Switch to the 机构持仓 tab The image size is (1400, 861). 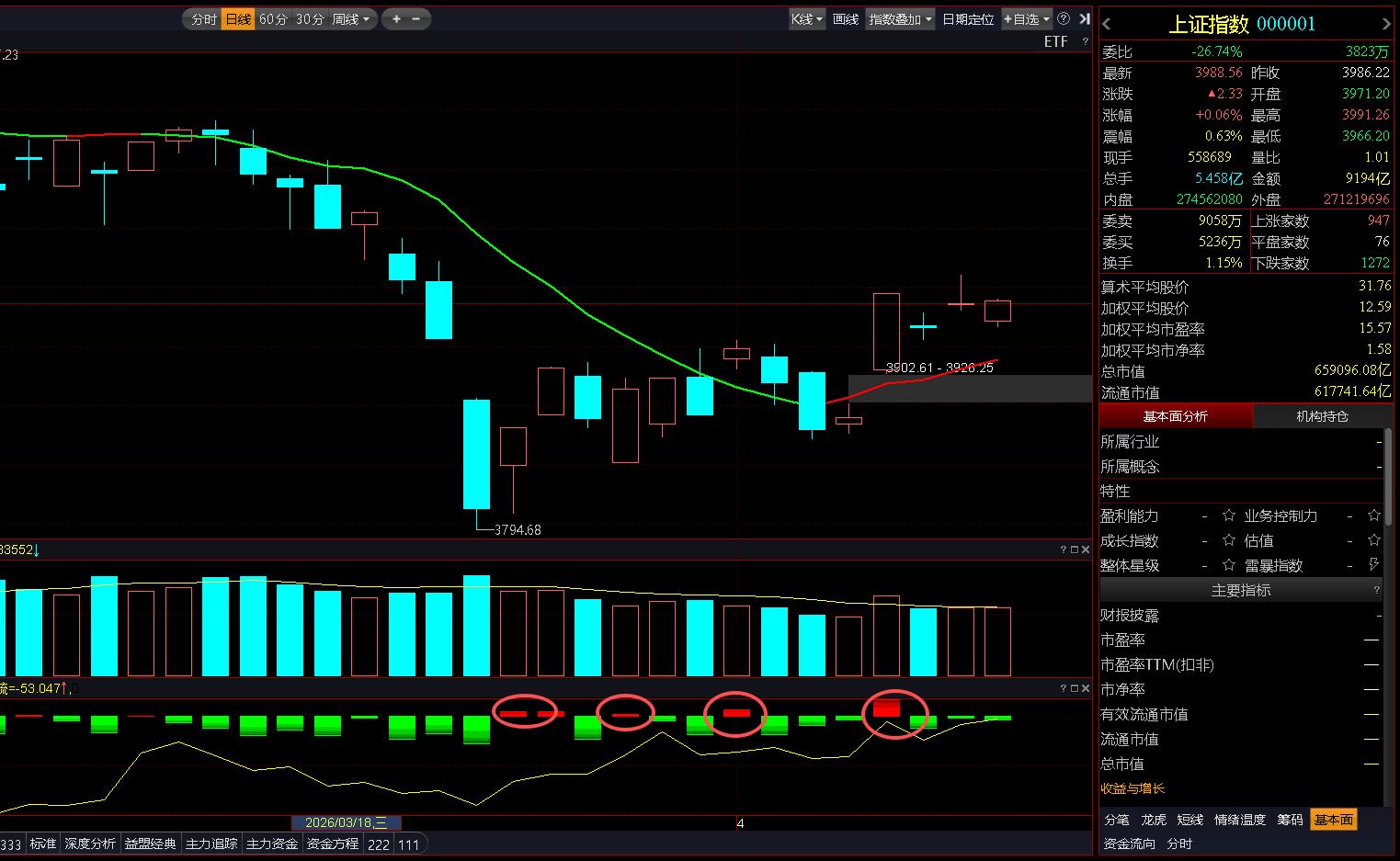click(1322, 416)
